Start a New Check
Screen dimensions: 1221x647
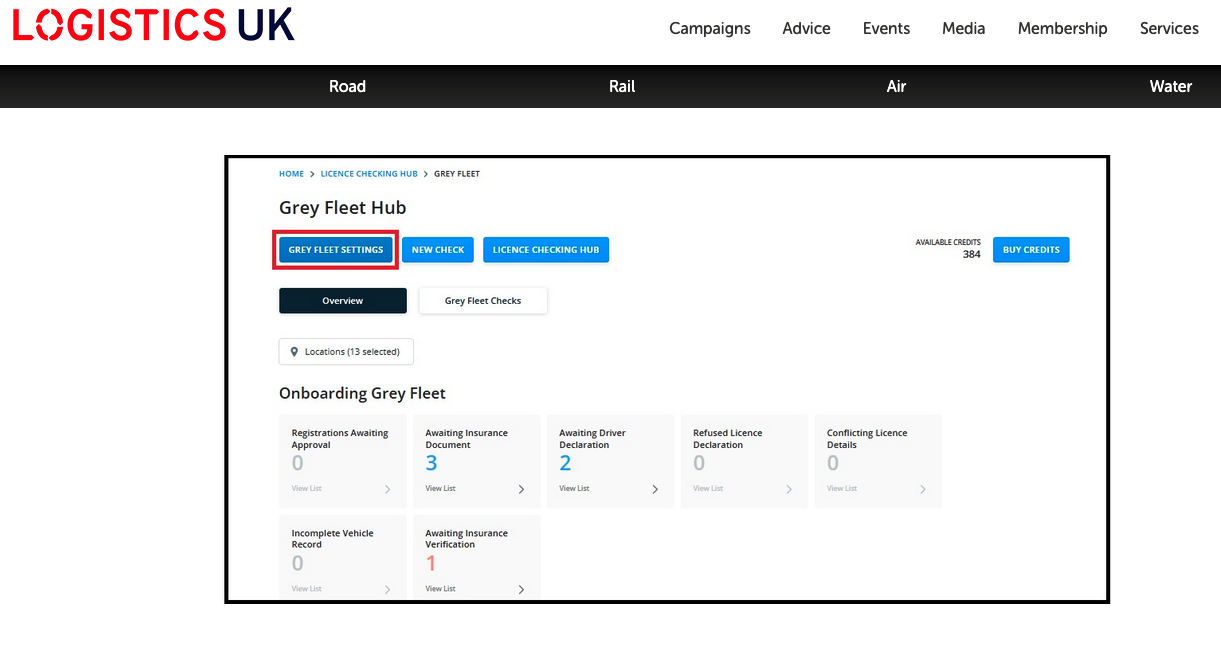tap(438, 250)
